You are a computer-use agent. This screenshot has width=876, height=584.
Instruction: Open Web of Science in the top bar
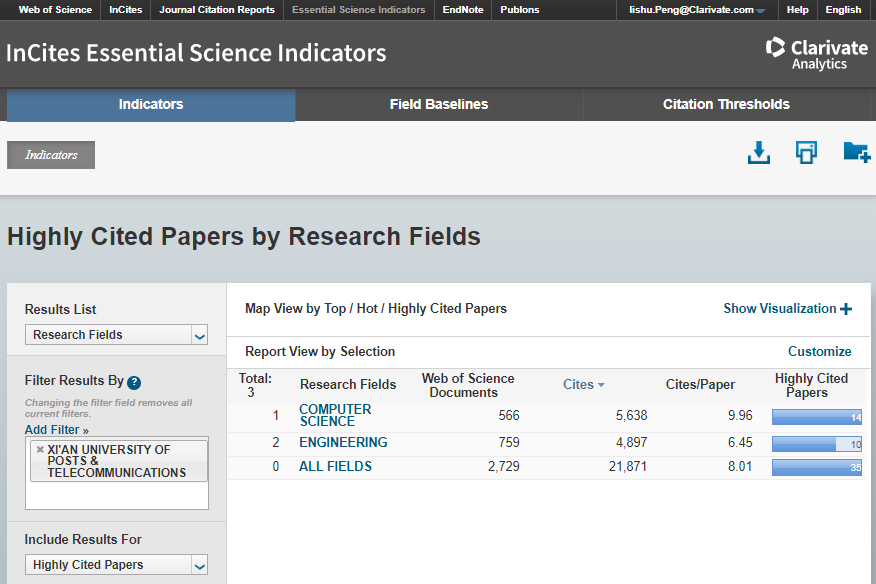tap(55, 10)
